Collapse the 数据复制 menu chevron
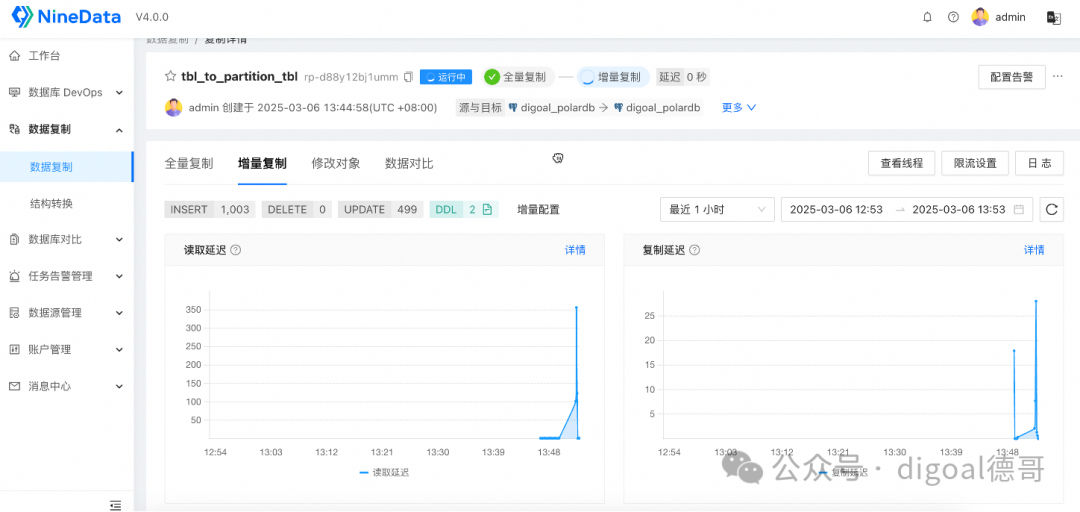This screenshot has width=1080, height=512. 119,130
